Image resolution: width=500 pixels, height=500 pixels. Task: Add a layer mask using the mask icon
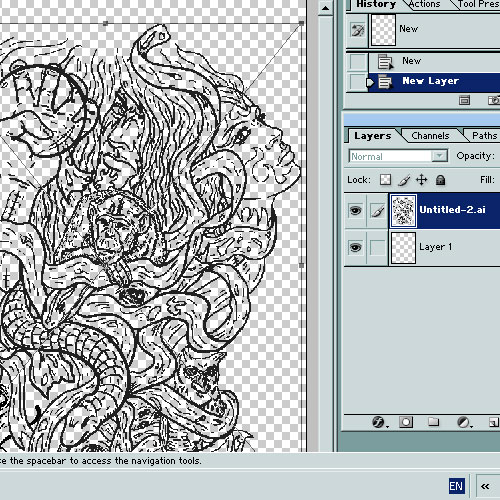[406, 422]
